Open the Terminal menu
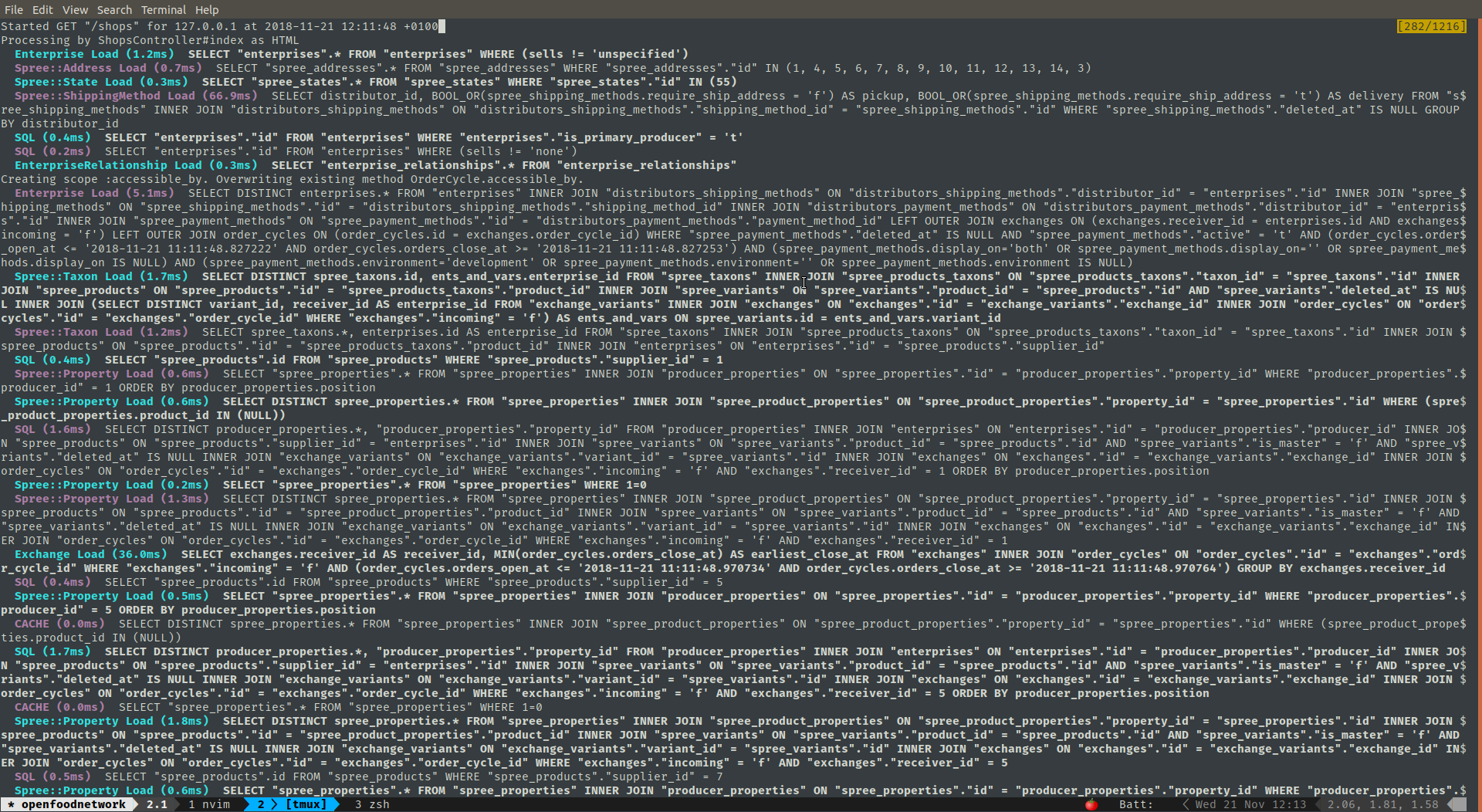Screen dimensions: 1482x812 coord(163,9)
